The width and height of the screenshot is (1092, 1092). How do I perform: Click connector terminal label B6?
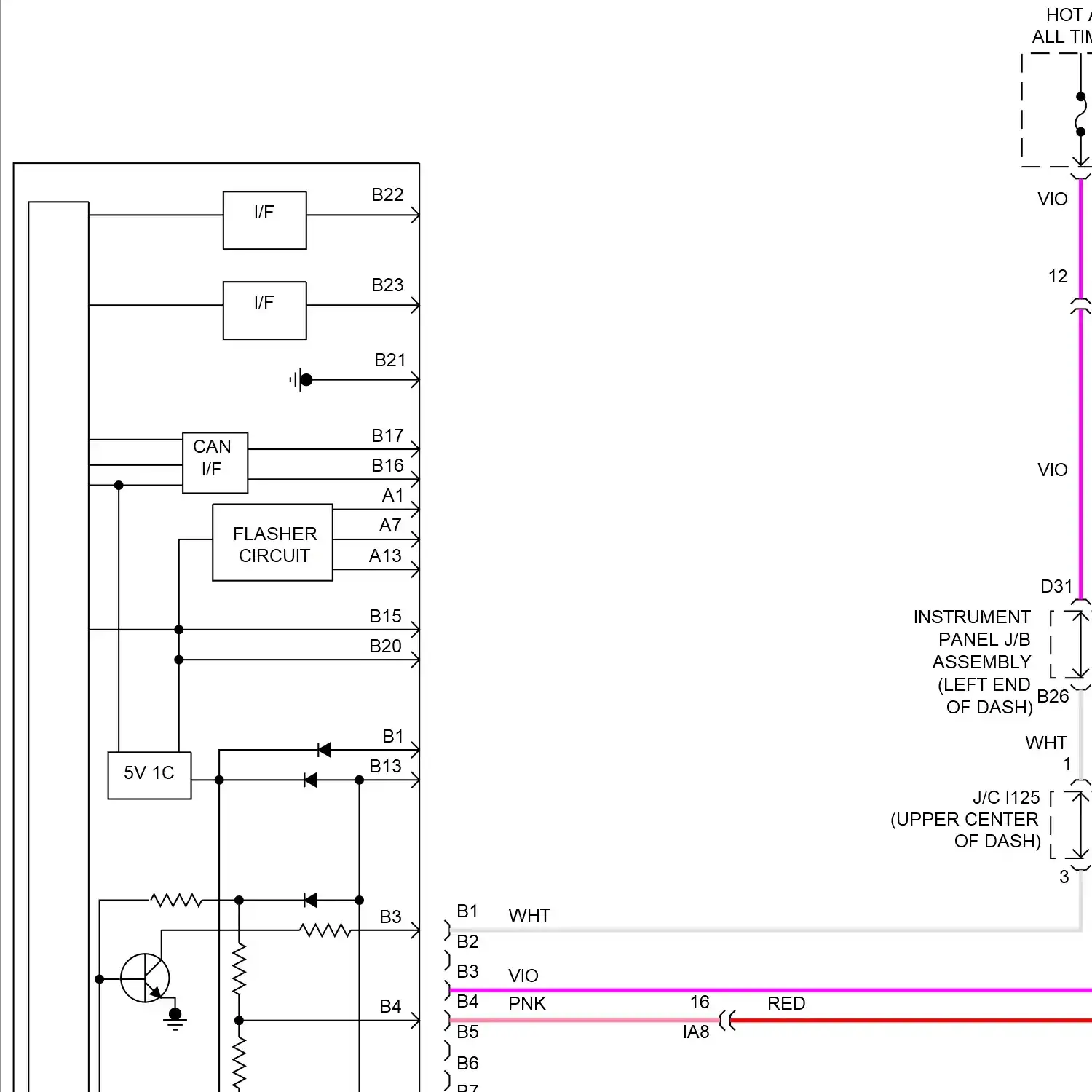pyautogui.click(x=467, y=1063)
